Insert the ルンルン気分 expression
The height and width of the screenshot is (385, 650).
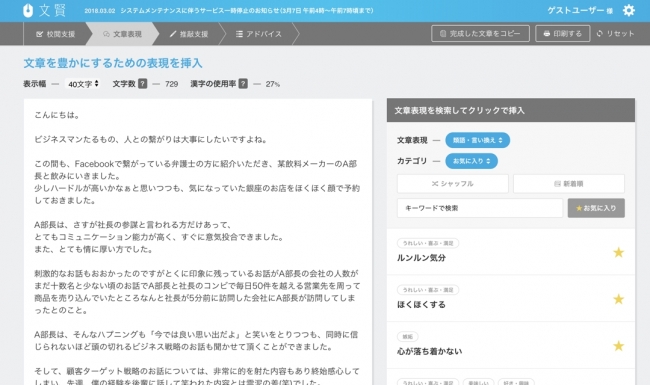click(421, 258)
